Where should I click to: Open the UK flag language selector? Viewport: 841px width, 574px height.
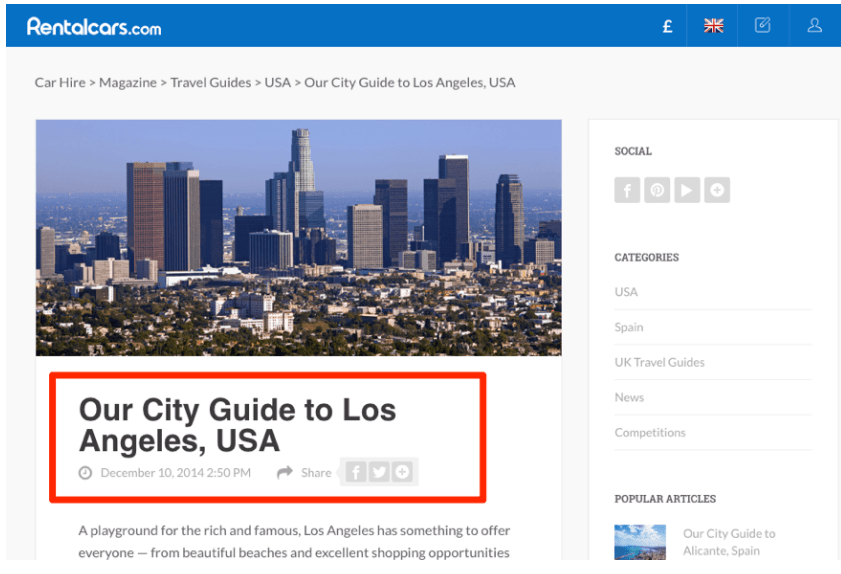[x=713, y=27]
